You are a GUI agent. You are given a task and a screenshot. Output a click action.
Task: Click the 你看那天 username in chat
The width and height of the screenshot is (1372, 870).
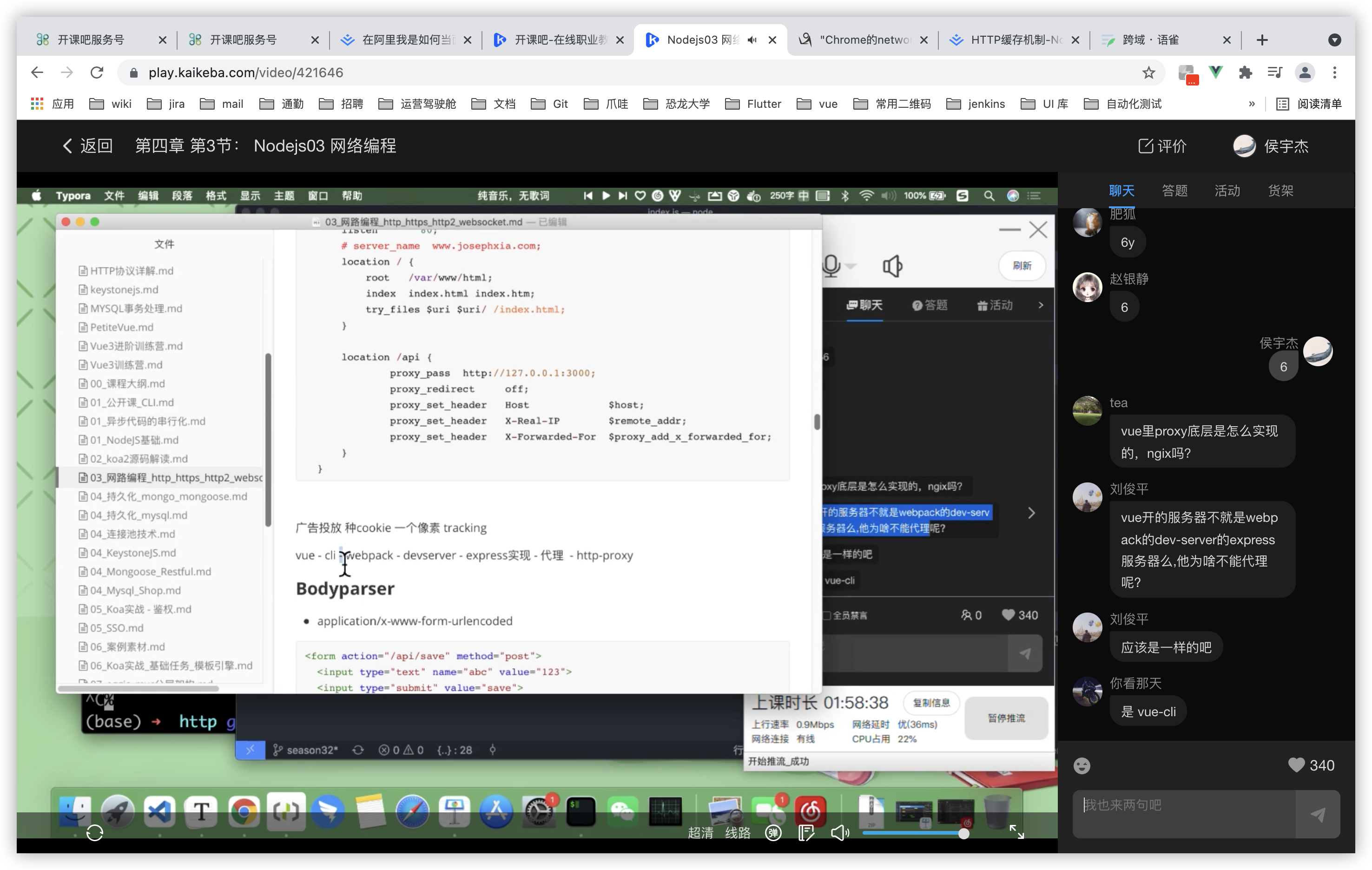1135,683
